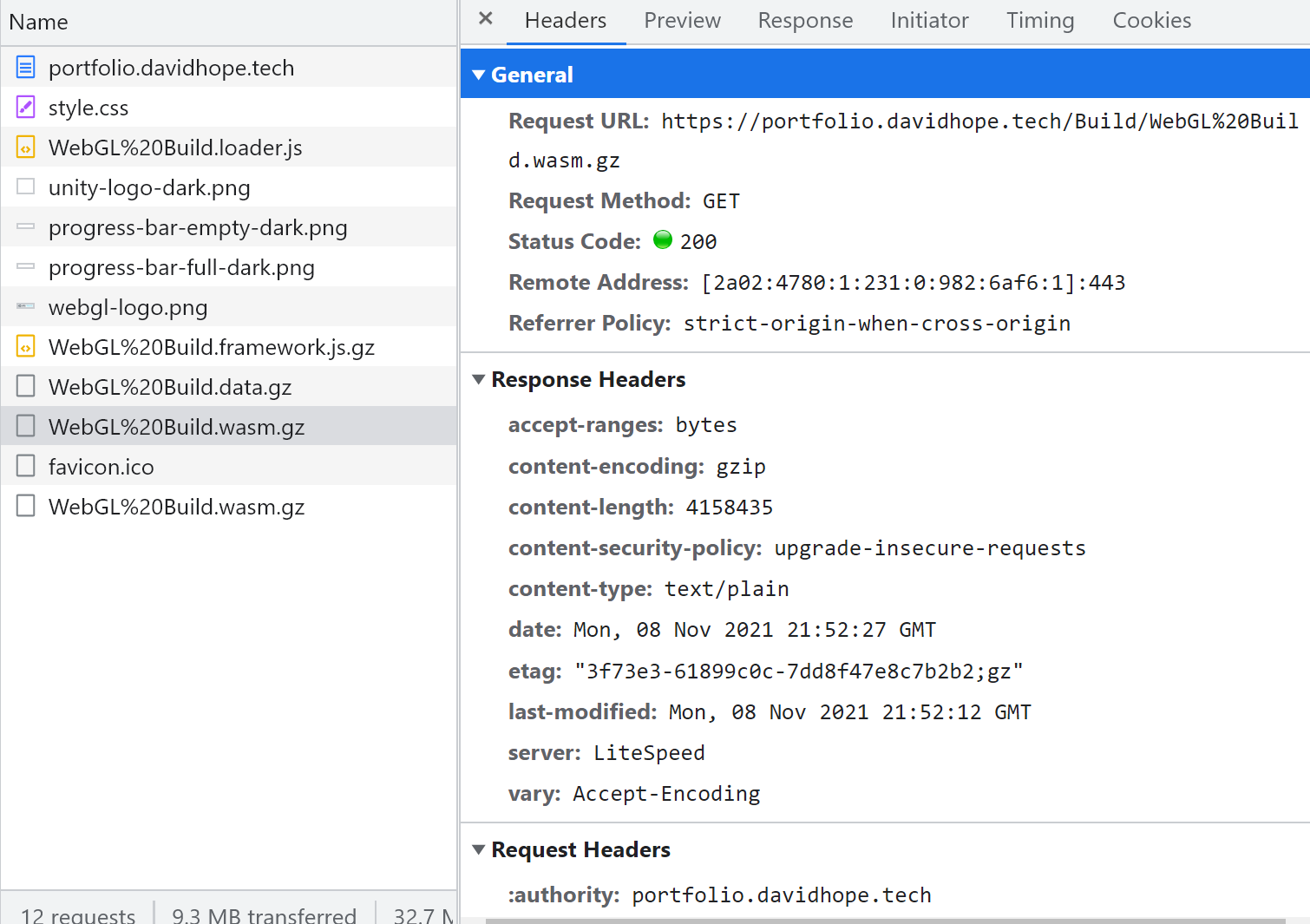Click the file icon beside favicon.ico
Viewport: 1310px width, 924px height.
(26, 466)
